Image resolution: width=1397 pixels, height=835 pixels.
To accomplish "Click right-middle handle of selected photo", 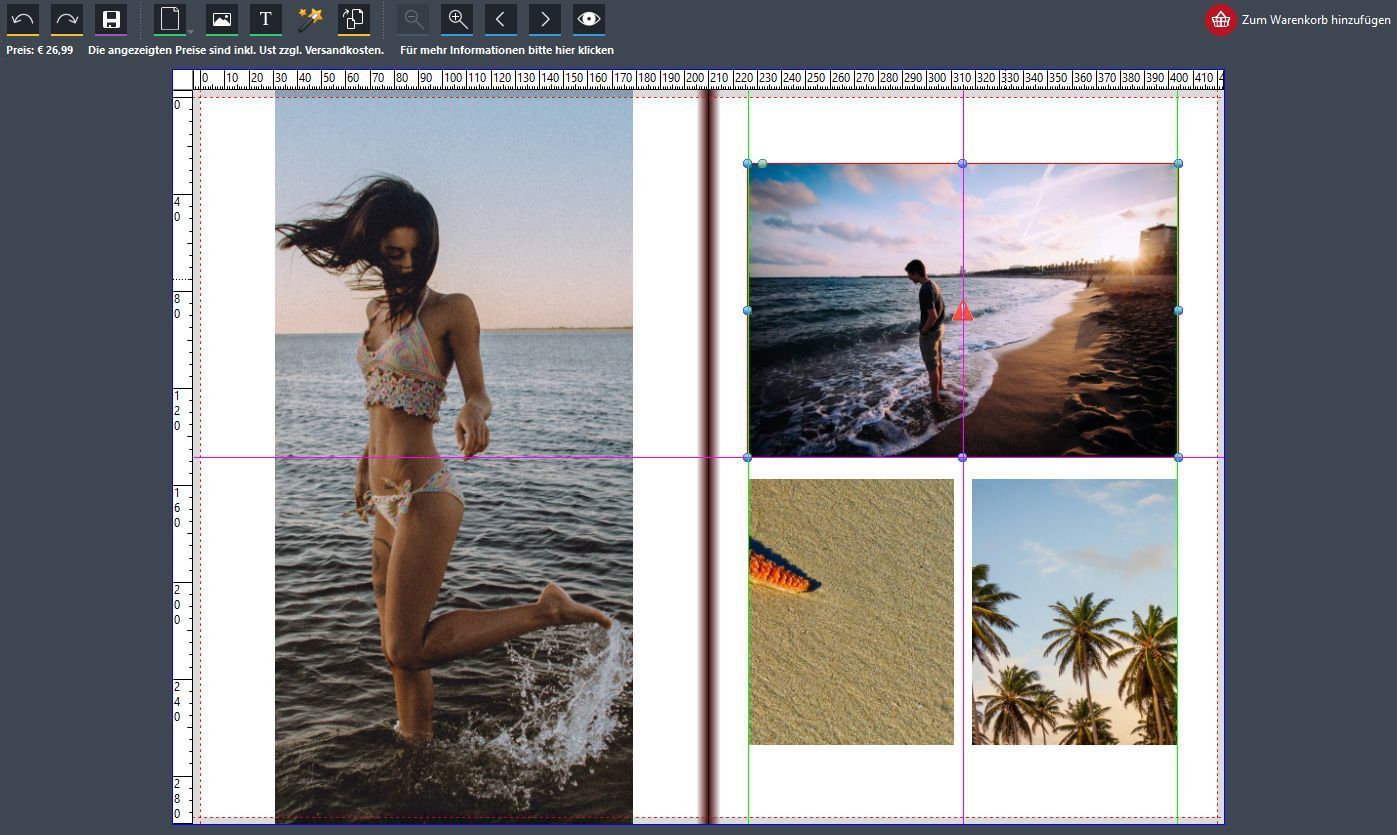I will tap(1178, 310).
